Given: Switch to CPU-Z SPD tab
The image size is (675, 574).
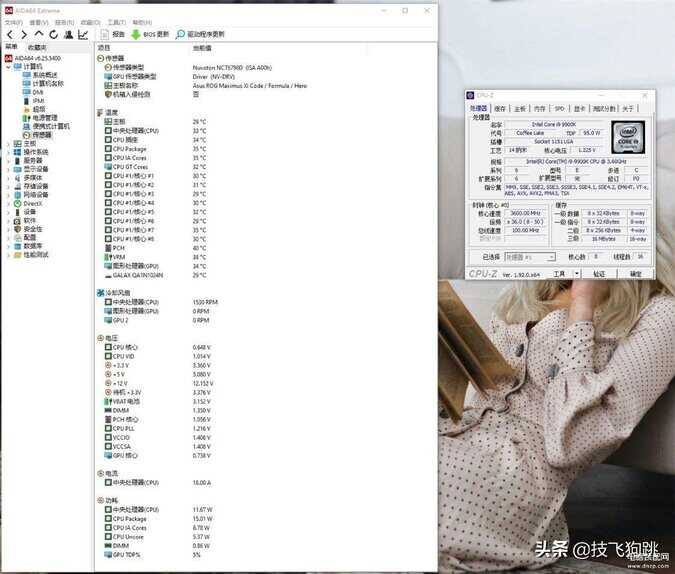Looking at the screenshot, I should pos(559,109).
